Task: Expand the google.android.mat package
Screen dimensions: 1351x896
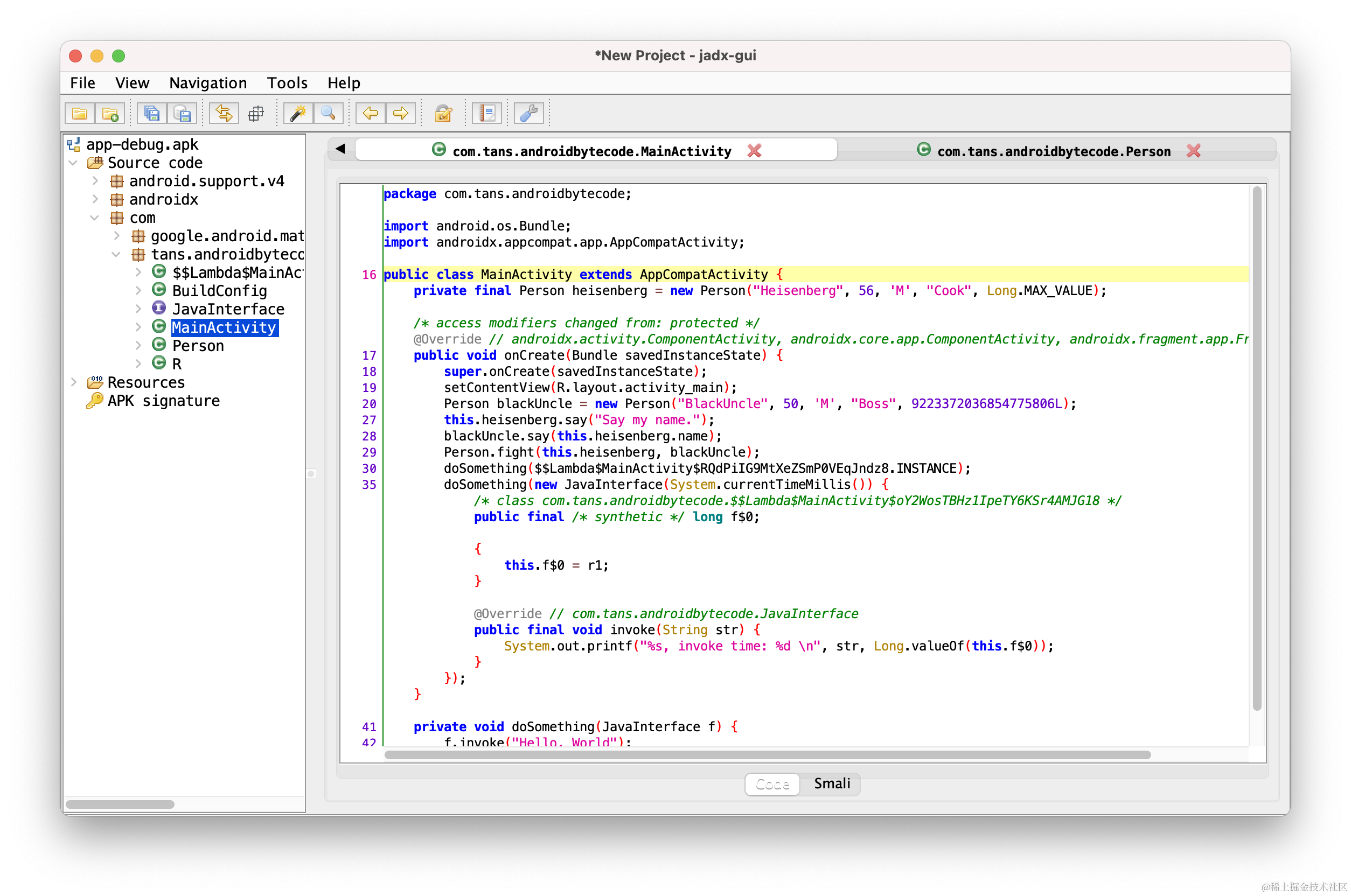Action: [x=116, y=236]
